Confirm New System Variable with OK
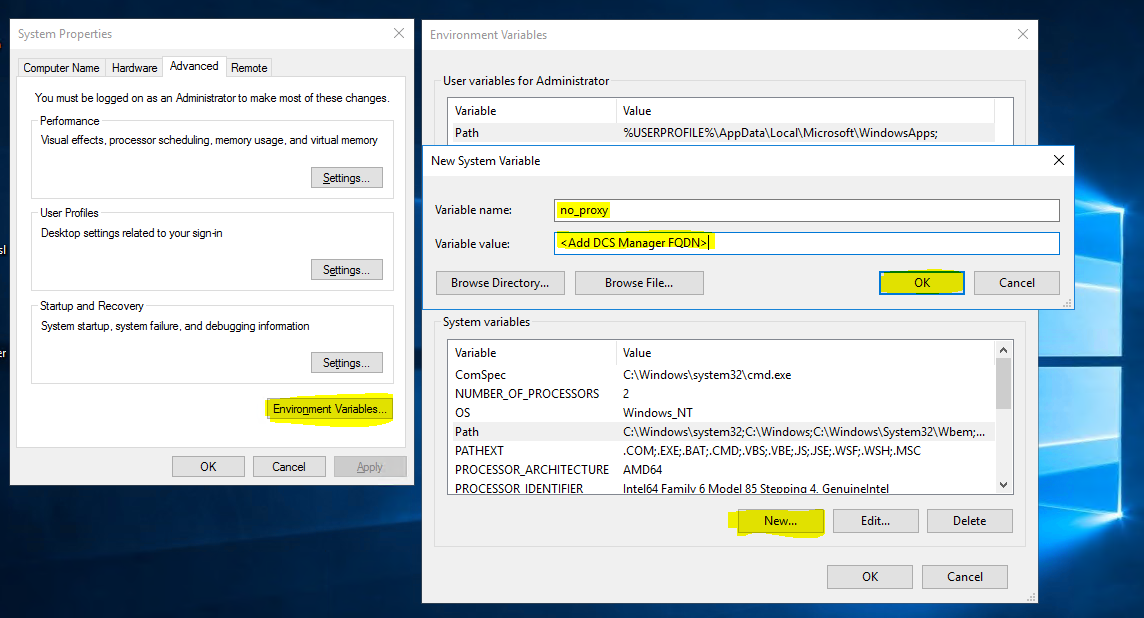Screen dimensions: 1144x618 [921, 283]
